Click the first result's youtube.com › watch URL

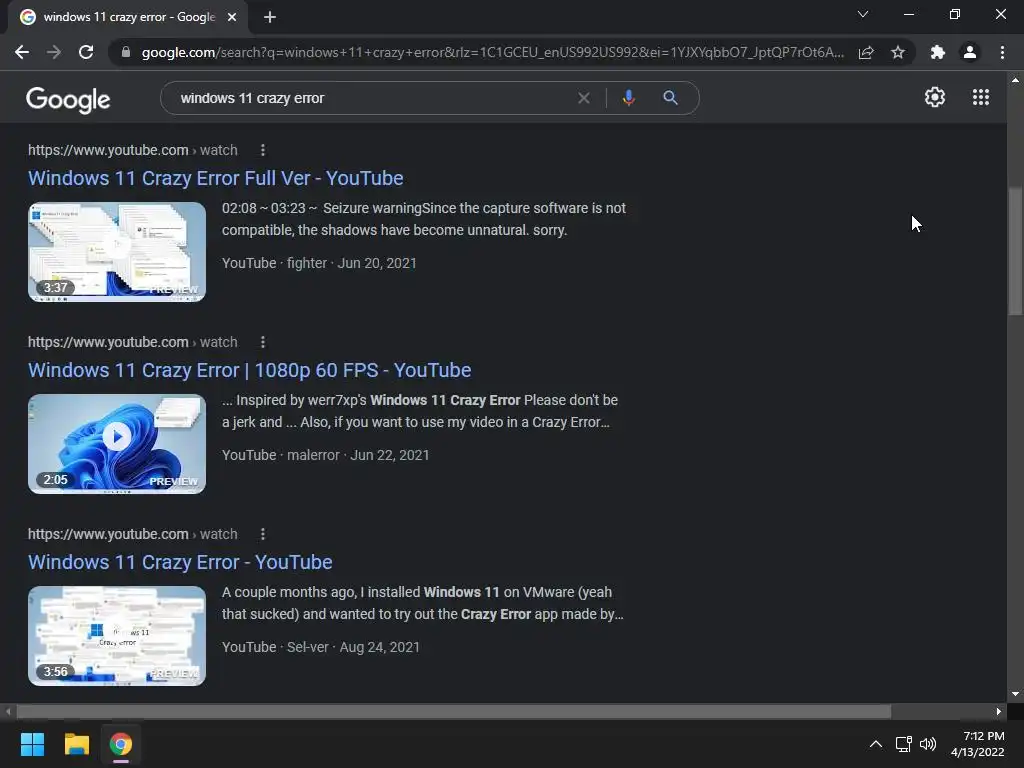(x=133, y=150)
